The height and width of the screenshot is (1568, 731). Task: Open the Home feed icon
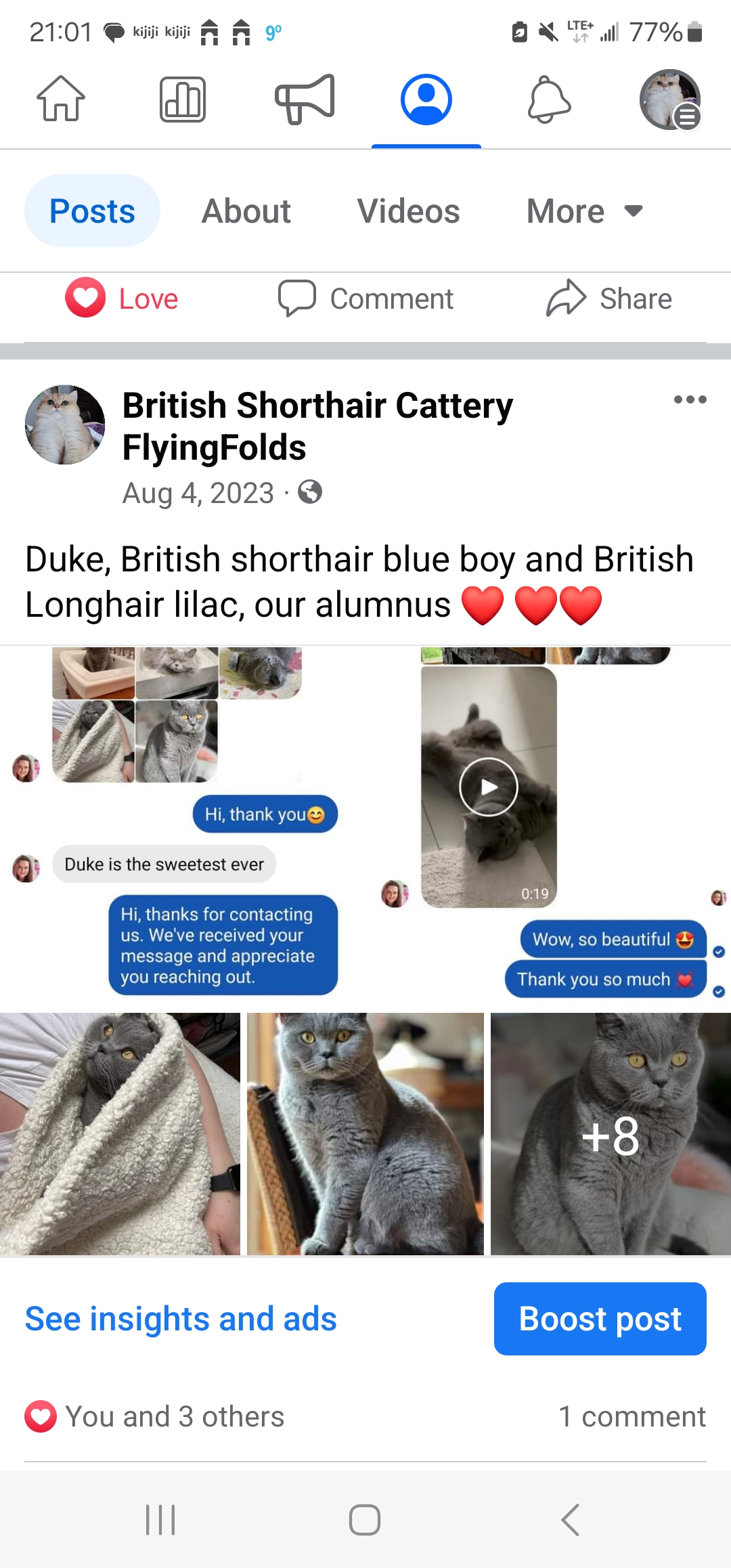[61, 99]
